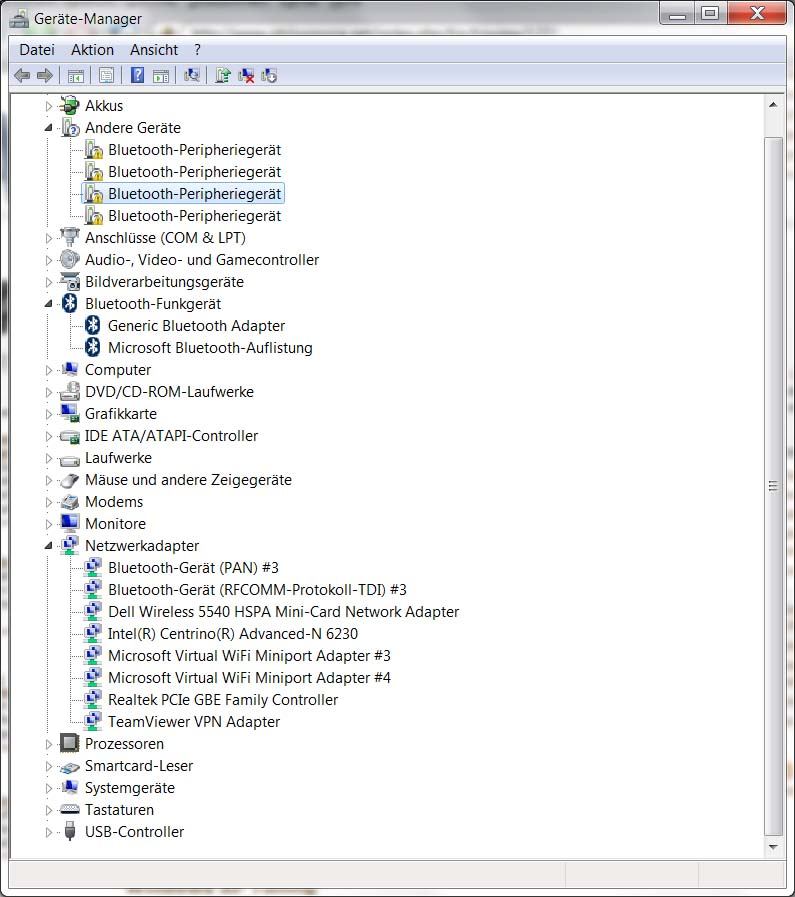Click the scrollbar down arrow
This screenshot has height=897, width=795.
click(773, 847)
